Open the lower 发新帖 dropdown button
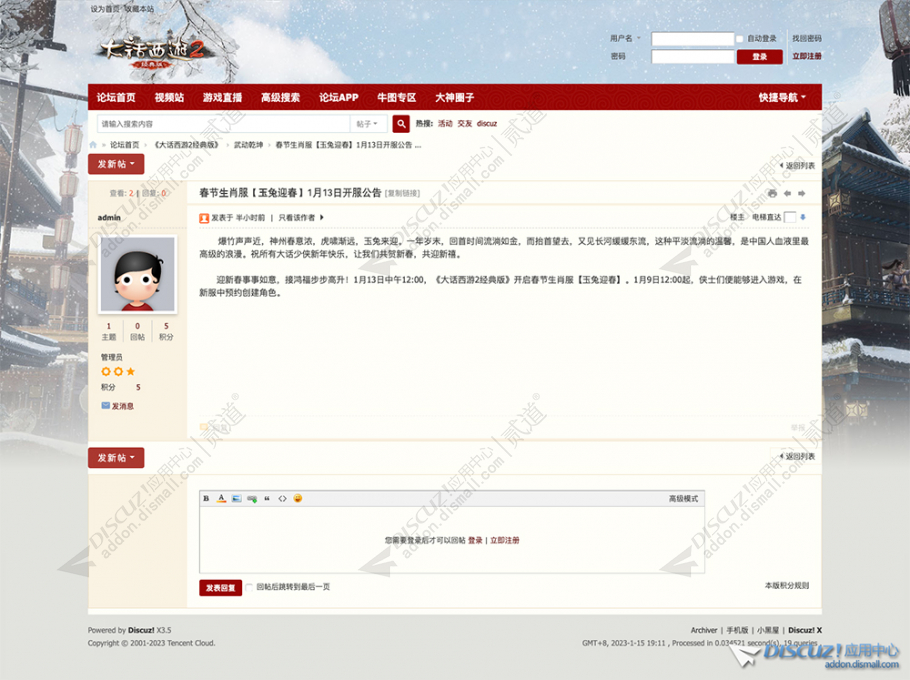 pos(116,458)
